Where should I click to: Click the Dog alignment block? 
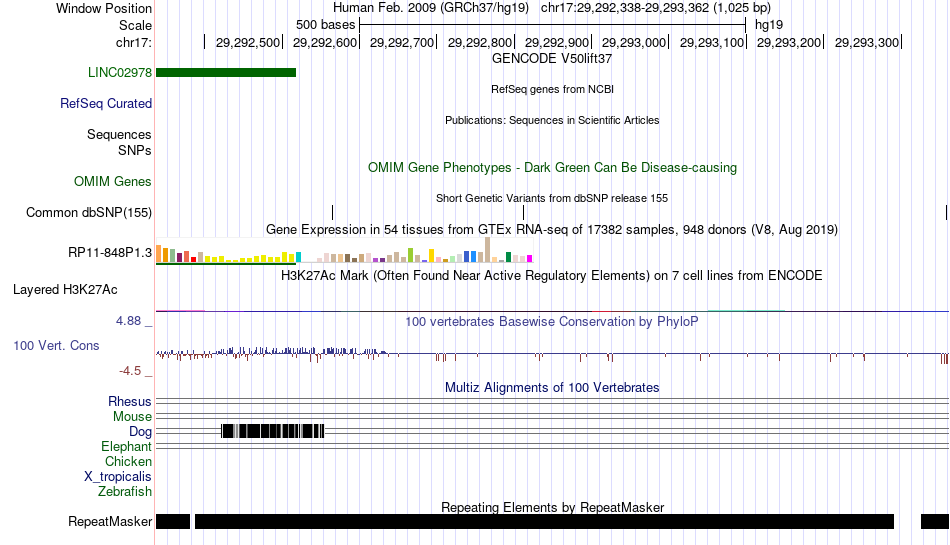(273, 431)
